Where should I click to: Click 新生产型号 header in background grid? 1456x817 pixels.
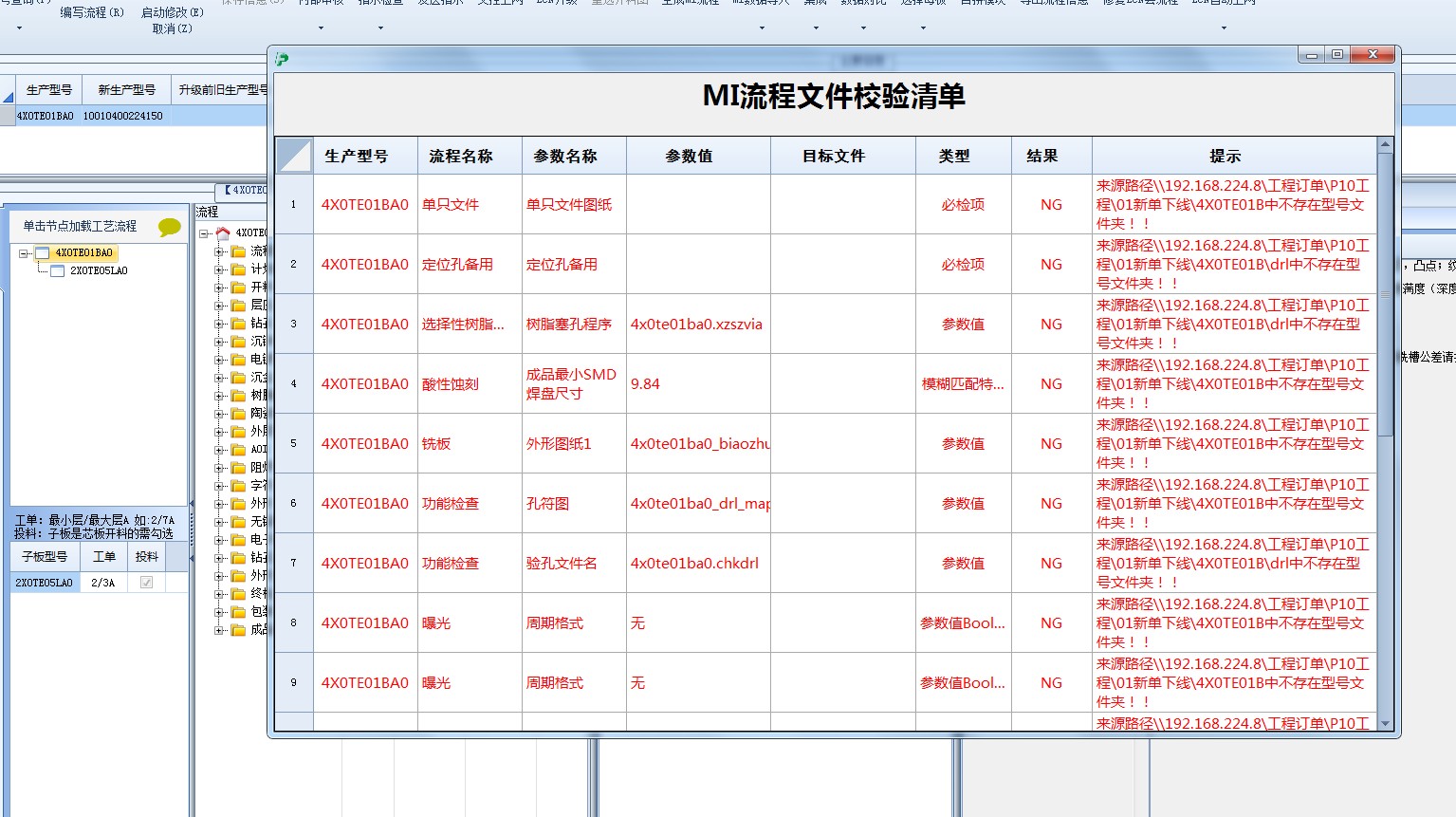tap(126, 90)
